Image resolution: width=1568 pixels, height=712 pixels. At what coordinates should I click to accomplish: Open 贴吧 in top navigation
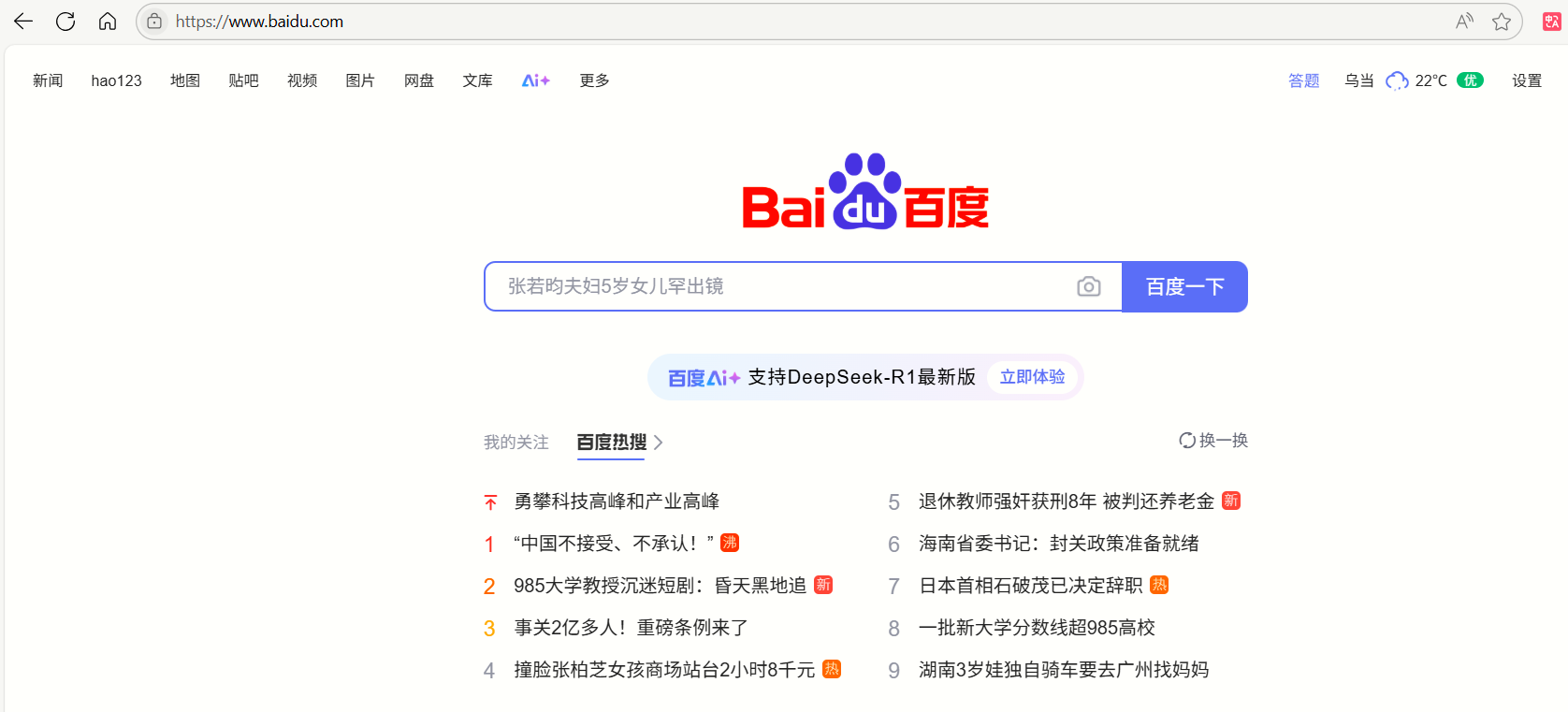coord(243,80)
